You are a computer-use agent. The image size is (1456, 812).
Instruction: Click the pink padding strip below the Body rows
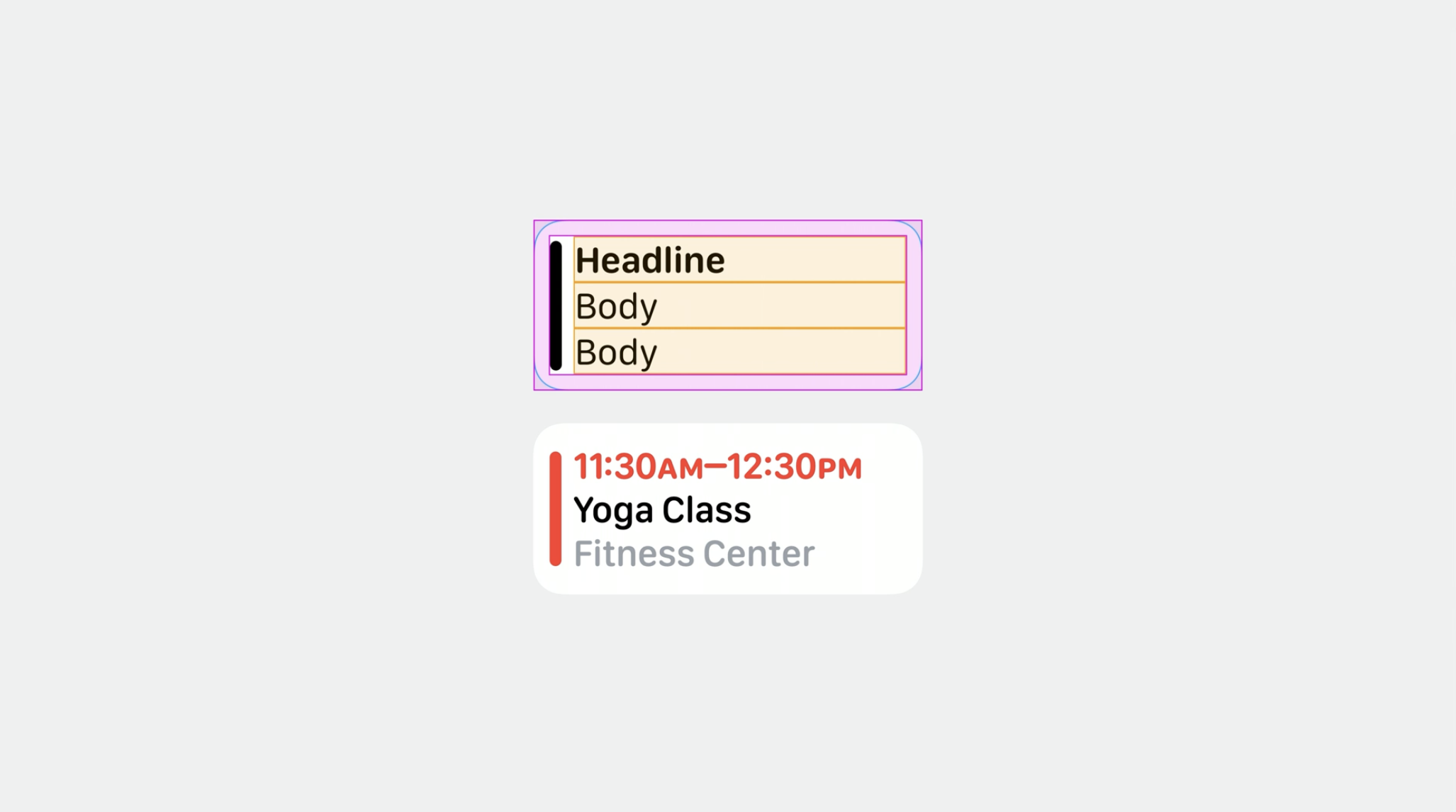pyautogui.click(x=727, y=381)
